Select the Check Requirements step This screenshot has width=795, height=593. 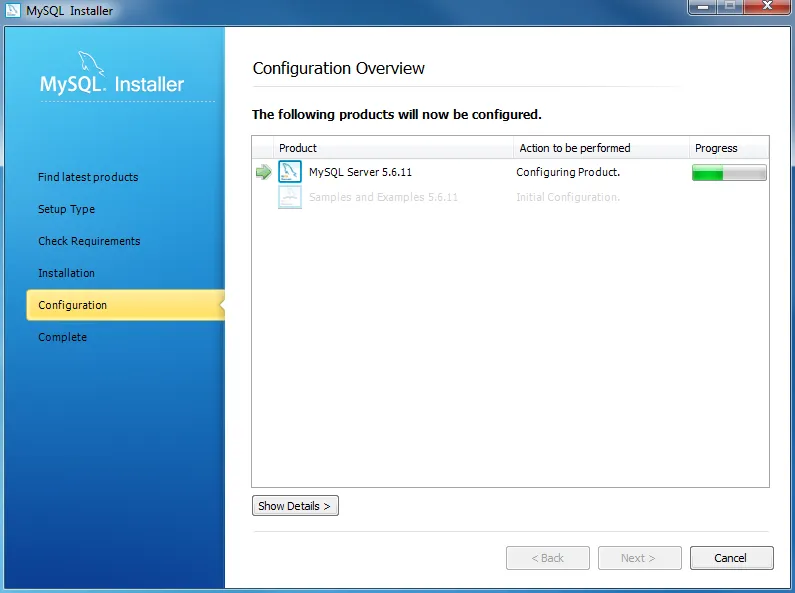pyautogui.click(x=89, y=241)
